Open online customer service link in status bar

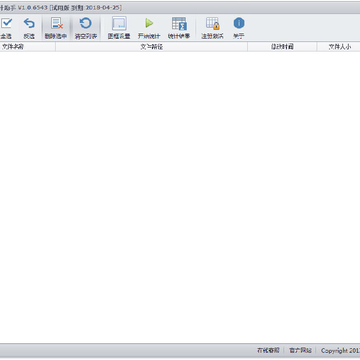(x=268, y=350)
